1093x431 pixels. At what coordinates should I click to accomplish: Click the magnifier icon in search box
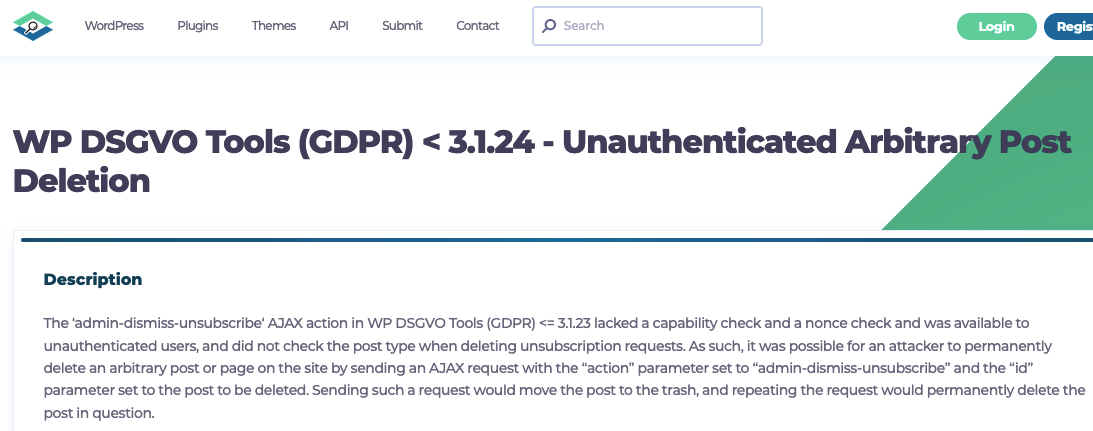pos(549,26)
